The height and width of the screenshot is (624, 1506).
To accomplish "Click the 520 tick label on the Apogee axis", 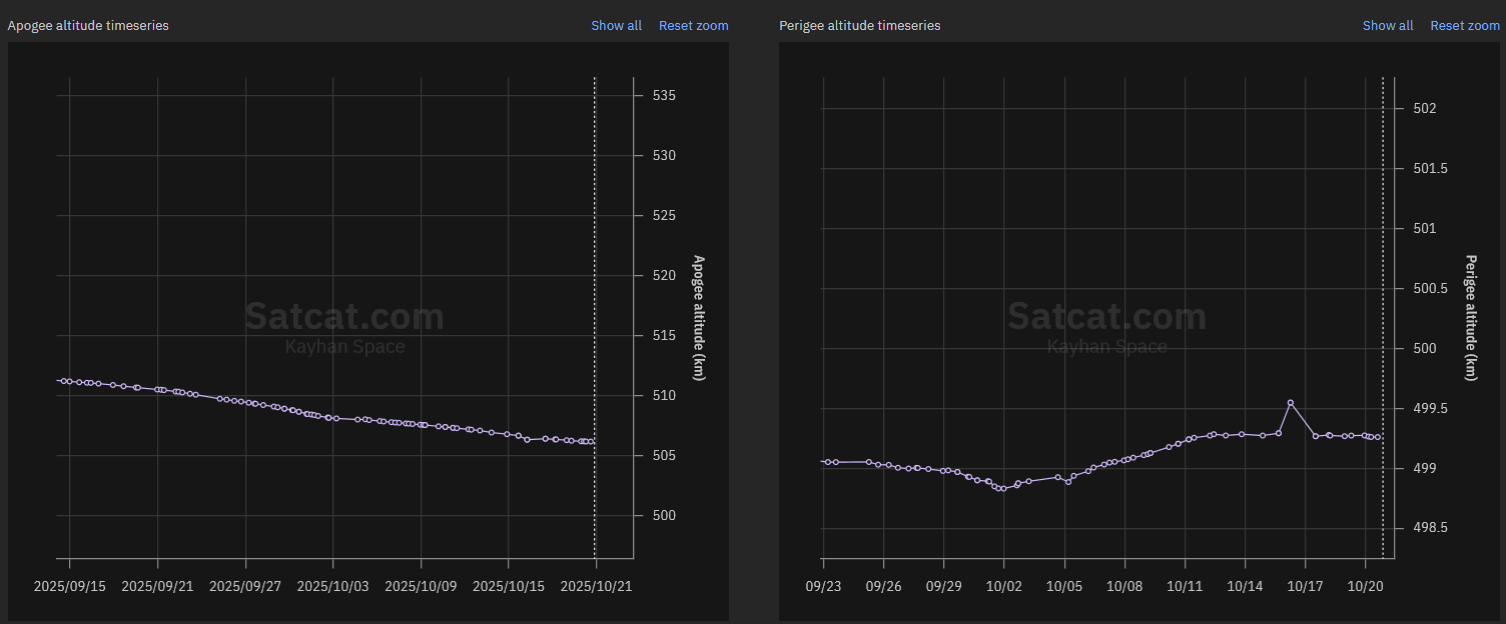I will click(664, 276).
